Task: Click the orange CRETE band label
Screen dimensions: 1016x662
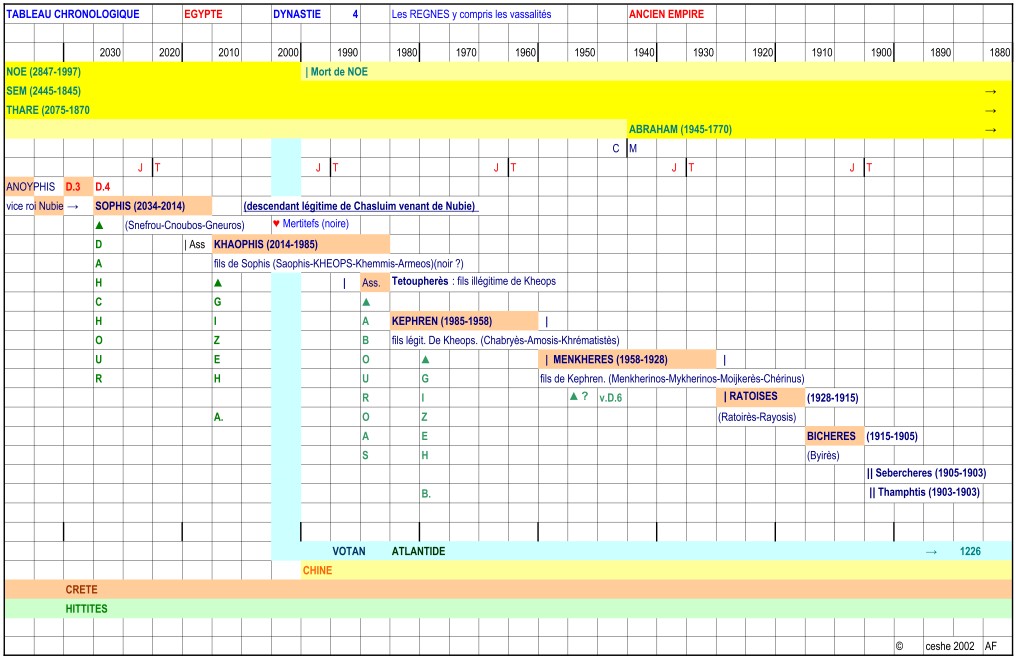Action: pos(81,590)
